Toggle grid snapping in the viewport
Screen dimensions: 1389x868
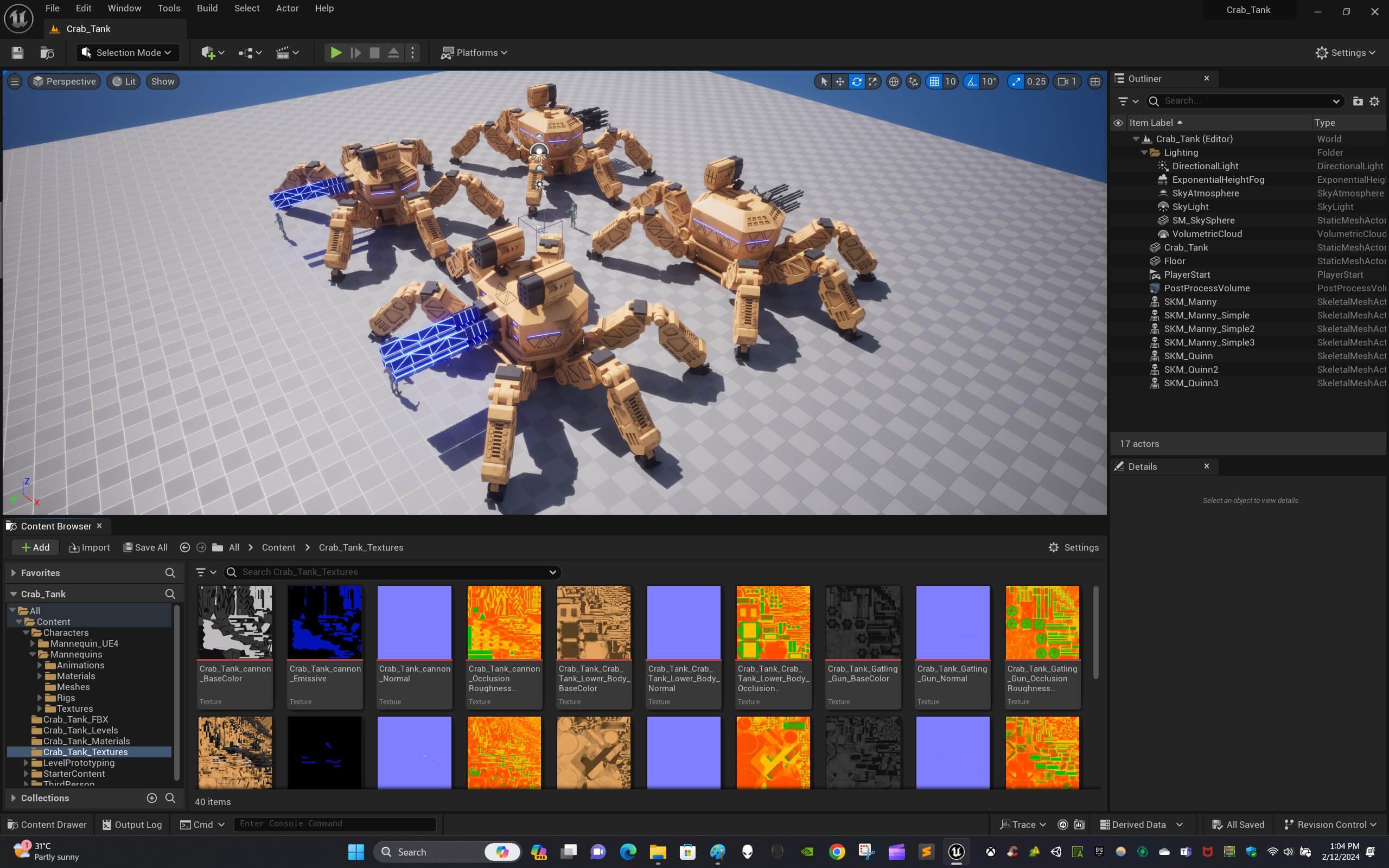(934, 81)
